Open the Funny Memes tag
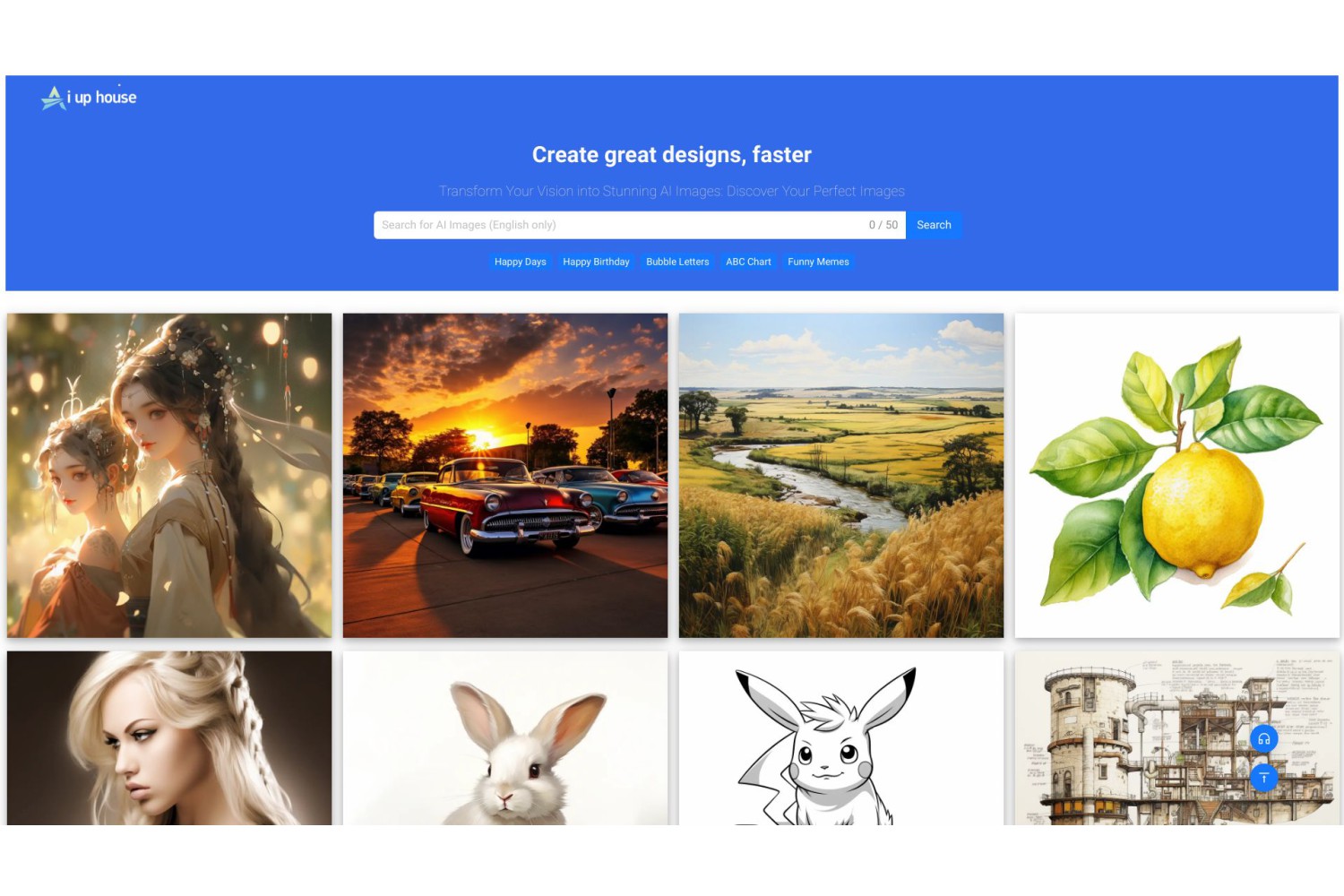Image resolution: width=1344 pixels, height=896 pixels. [818, 262]
